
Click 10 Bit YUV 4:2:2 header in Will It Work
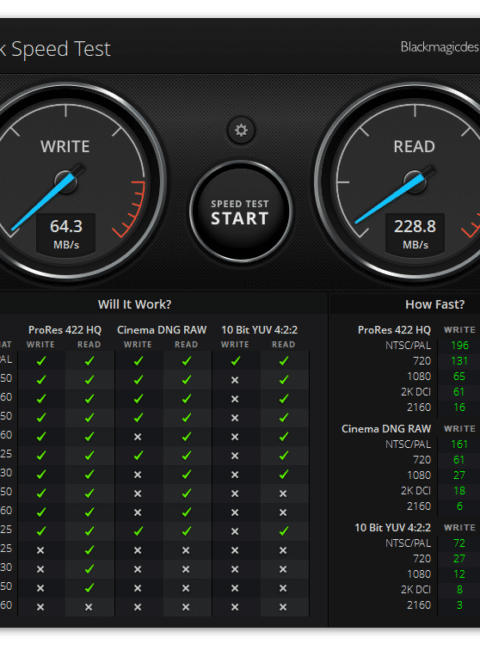(259, 330)
